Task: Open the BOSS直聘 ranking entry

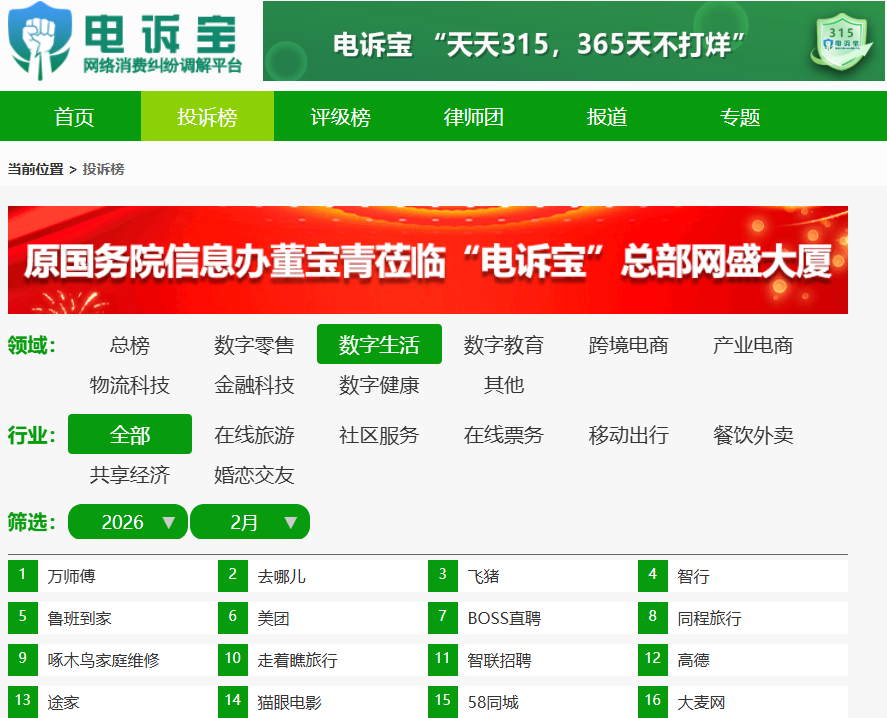Action: [504, 618]
